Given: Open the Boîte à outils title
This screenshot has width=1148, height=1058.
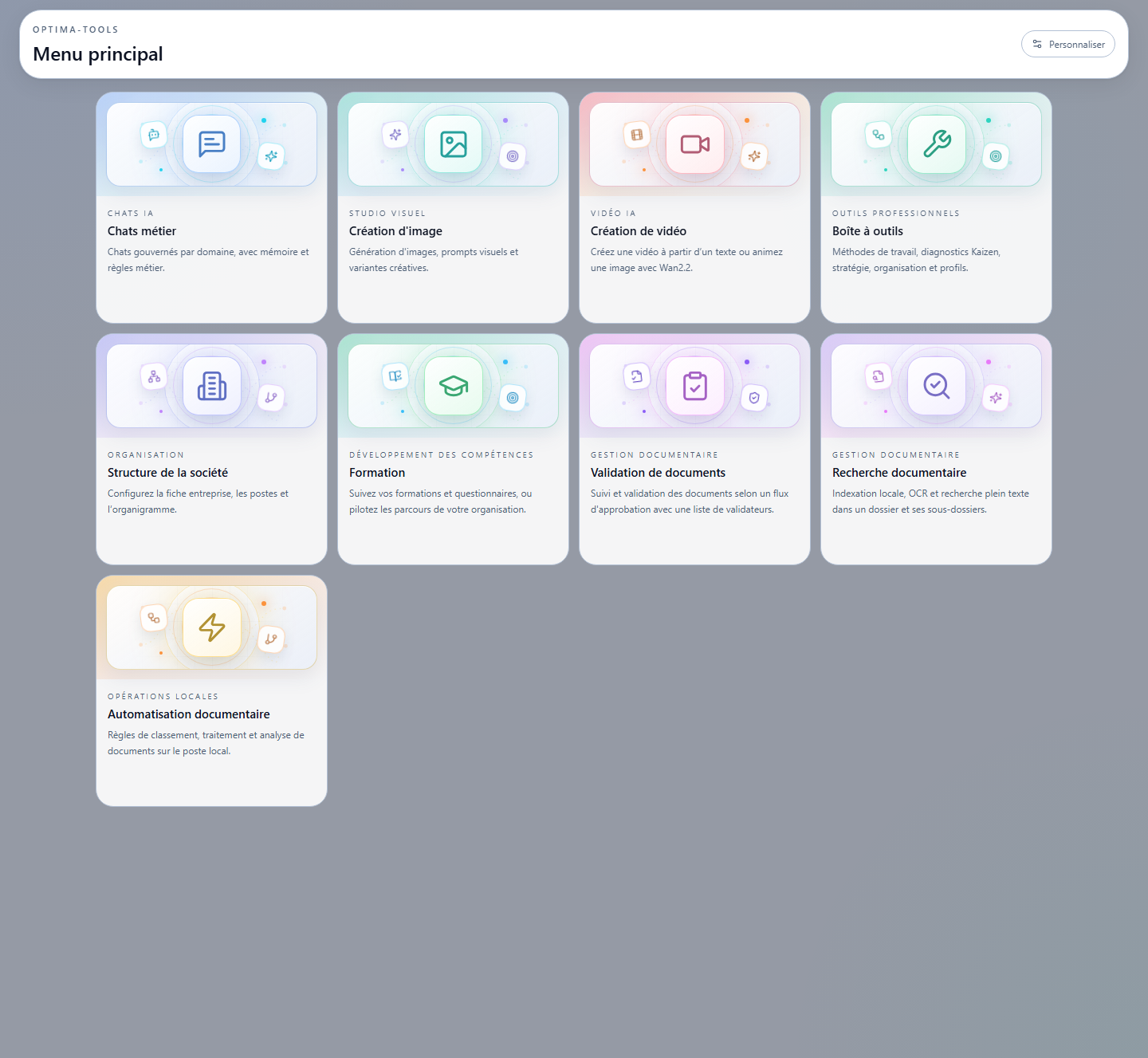Looking at the screenshot, I should click(867, 231).
